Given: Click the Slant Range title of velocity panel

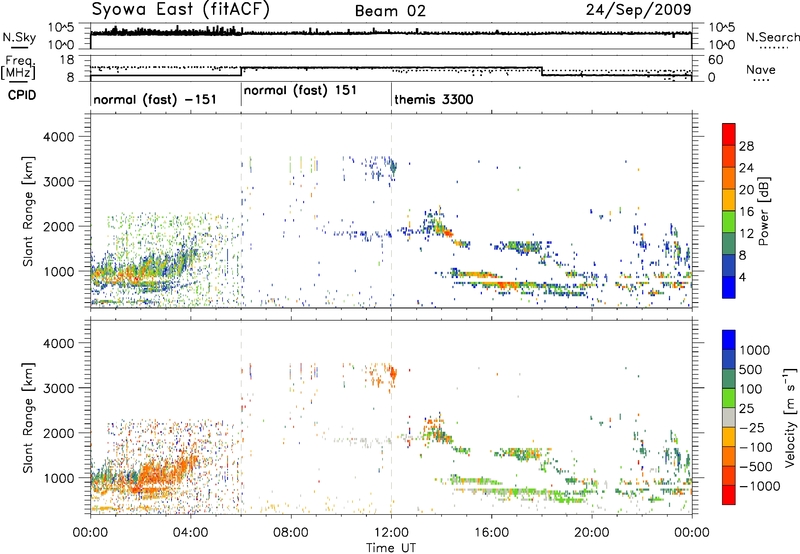Looking at the screenshot, I should pyautogui.click(x=28, y=417).
